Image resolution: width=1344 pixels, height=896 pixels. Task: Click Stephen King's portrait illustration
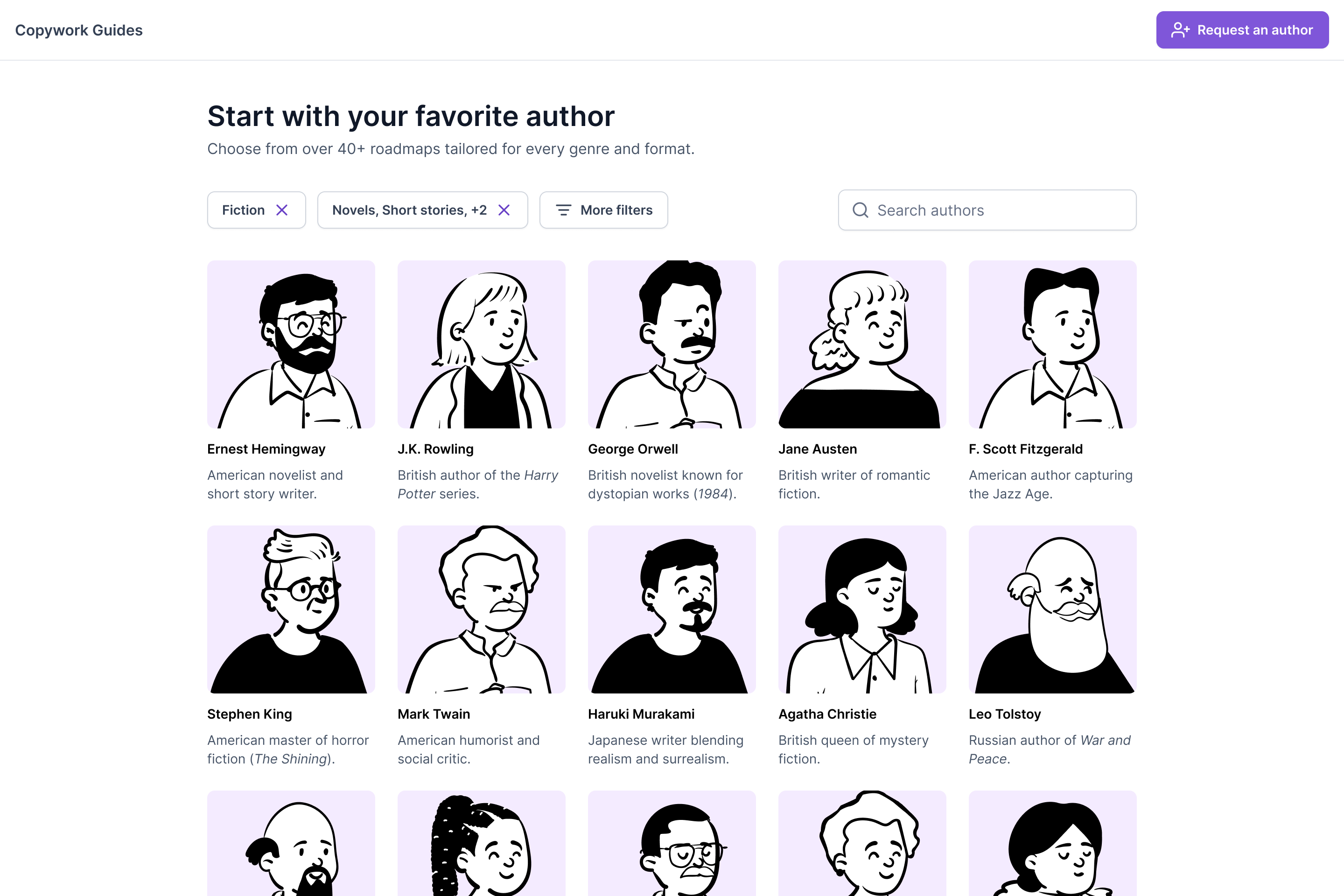tap(291, 609)
